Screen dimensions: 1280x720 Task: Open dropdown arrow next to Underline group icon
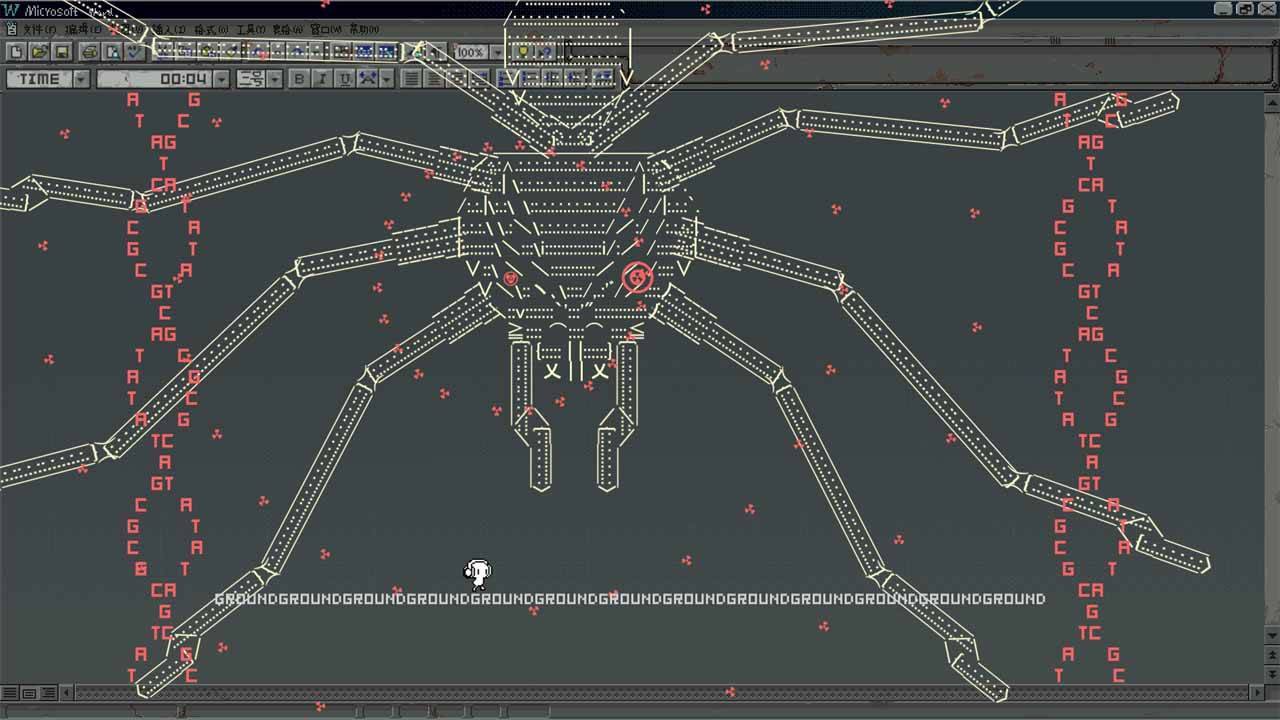(386, 78)
